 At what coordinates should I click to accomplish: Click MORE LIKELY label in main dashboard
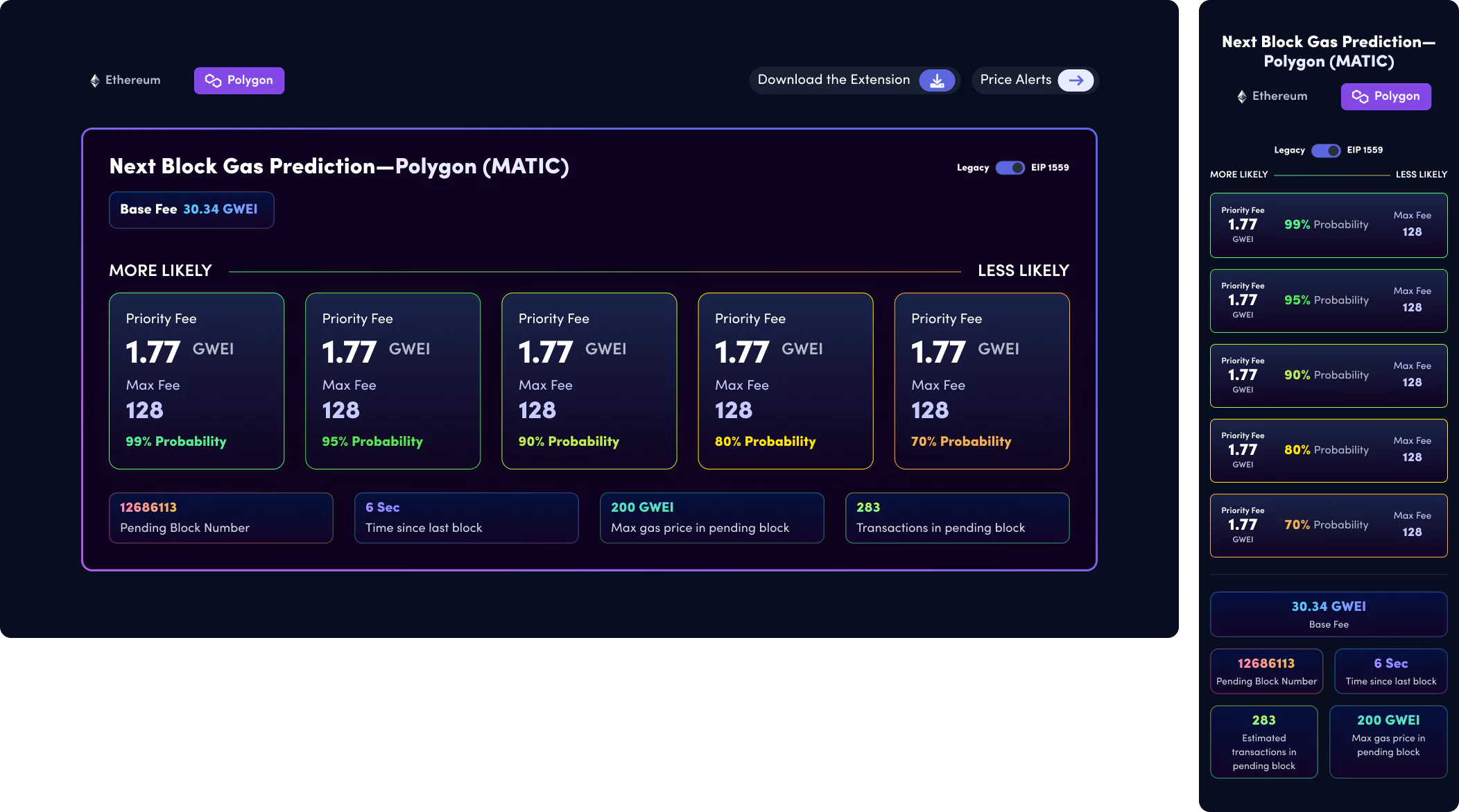pos(160,271)
